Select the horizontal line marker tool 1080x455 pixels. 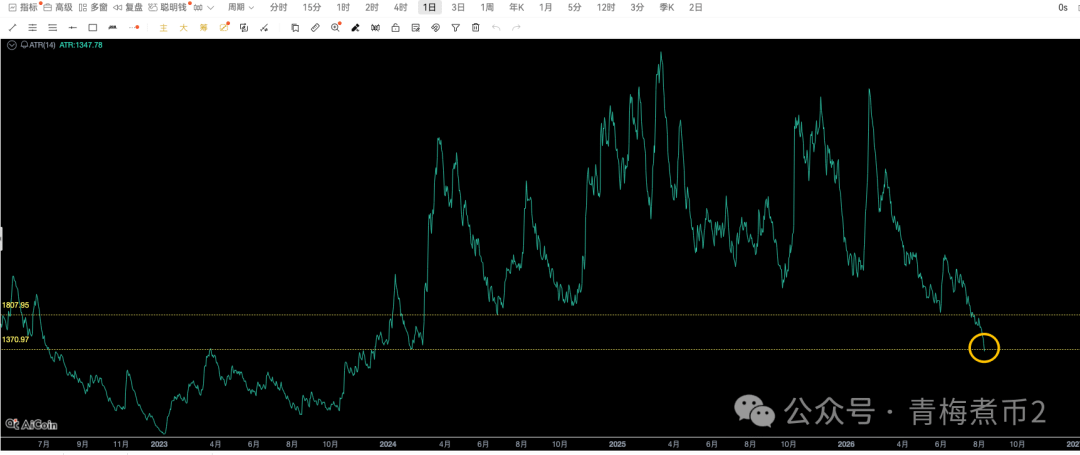coord(72,28)
